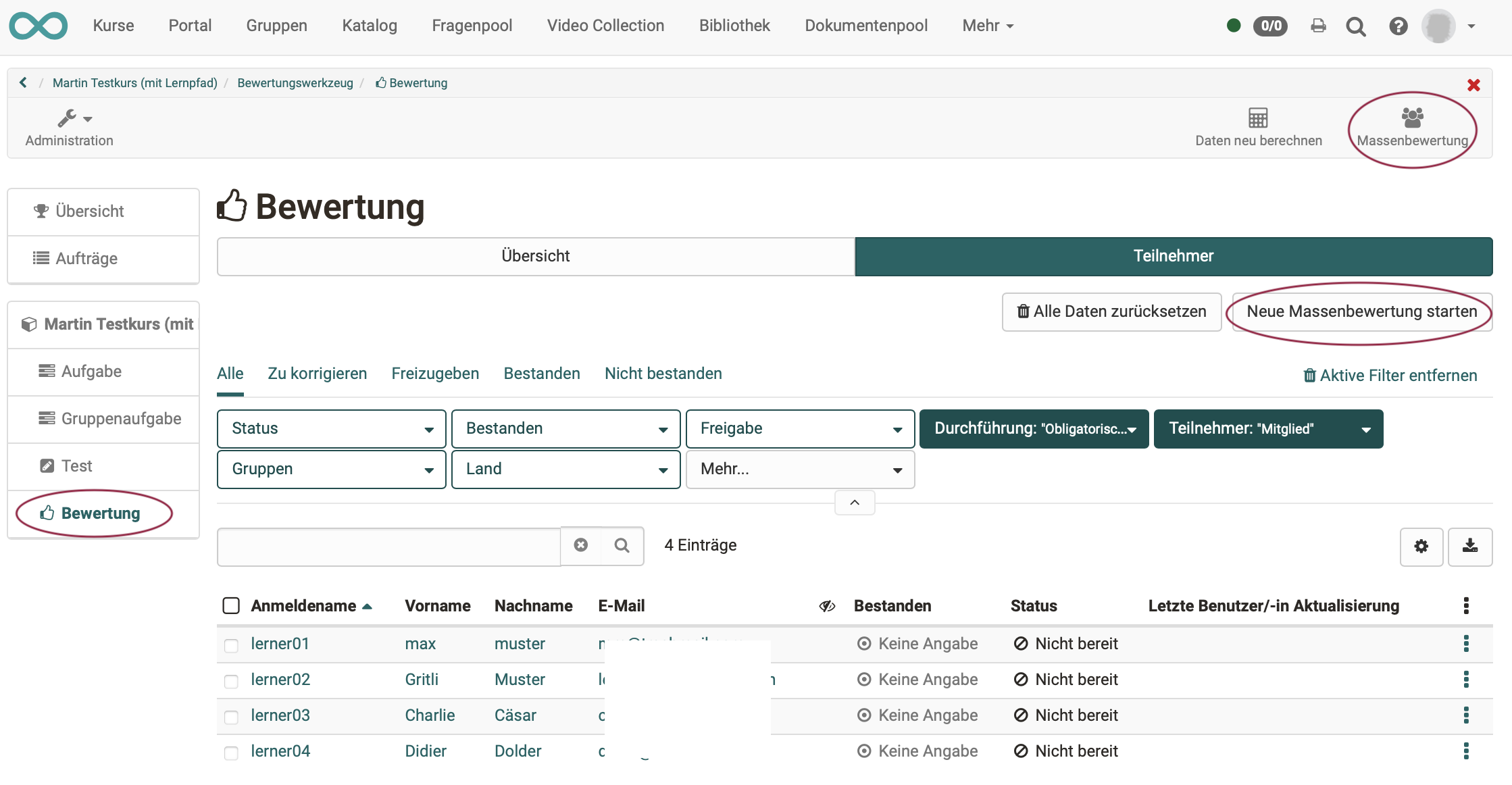Select the Alle filter tab
This screenshot has width=1512, height=785.
(230, 374)
